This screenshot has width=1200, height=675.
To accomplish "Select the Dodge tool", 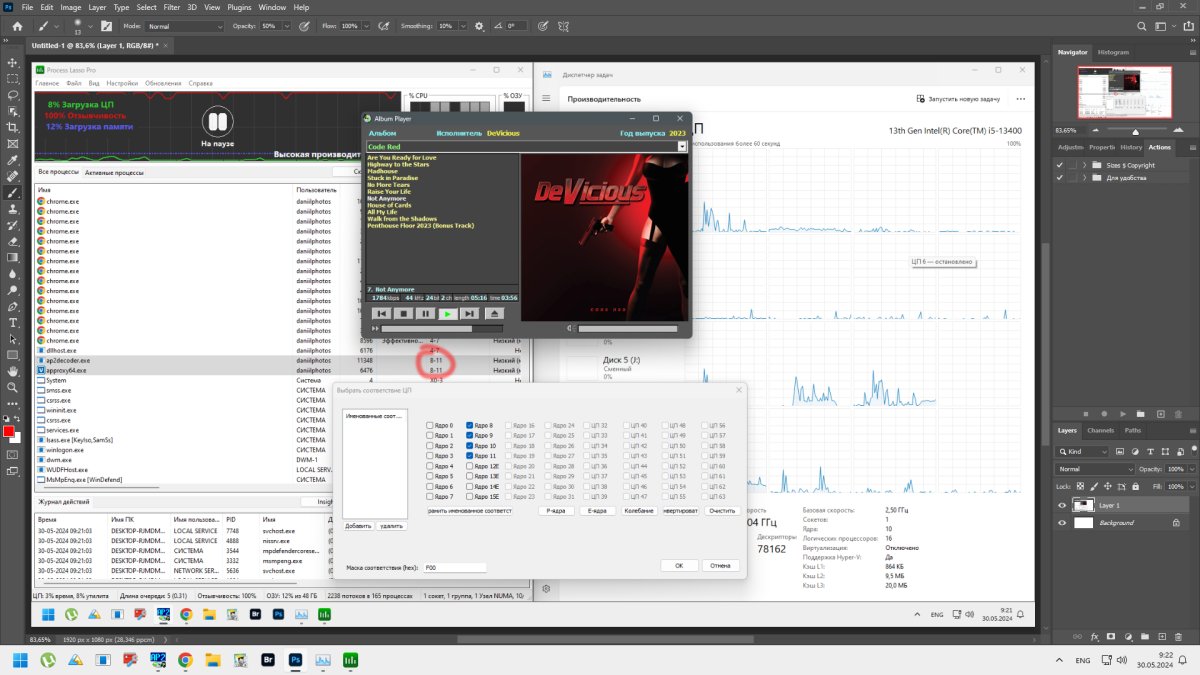I will coord(13,289).
